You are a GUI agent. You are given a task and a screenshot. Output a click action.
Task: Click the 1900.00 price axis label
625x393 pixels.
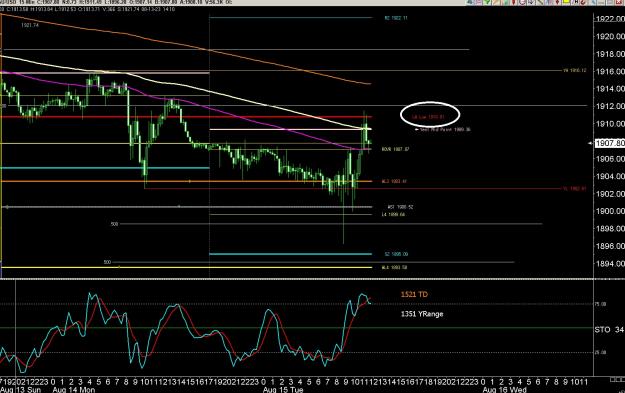click(x=609, y=211)
